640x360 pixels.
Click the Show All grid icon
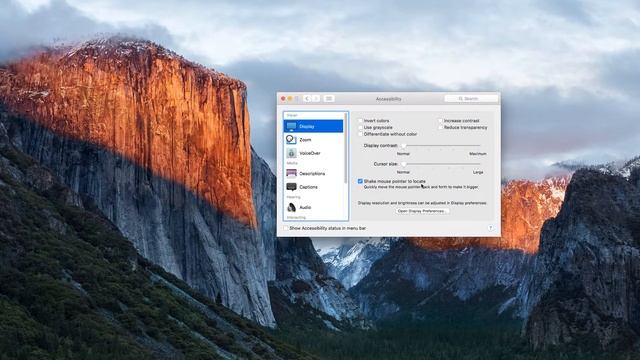tap(329, 98)
